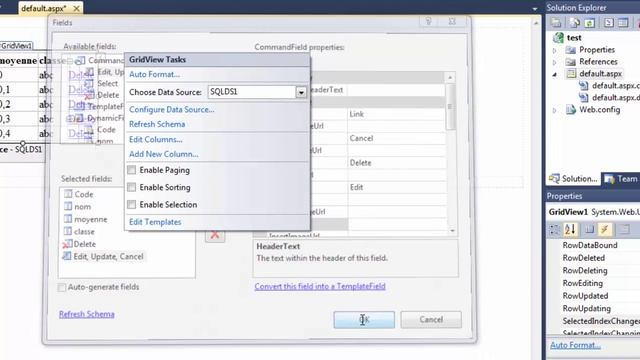Click View Designer icon in Solution Explorer toolbar
The image size is (640, 360).
pos(623,23)
